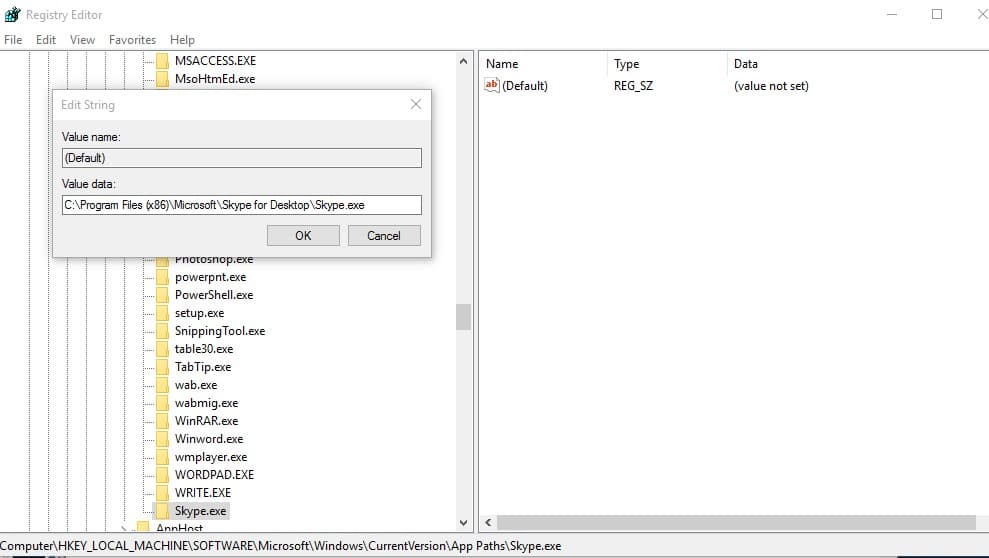Close the Edit String dialog with X

coord(416,104)
